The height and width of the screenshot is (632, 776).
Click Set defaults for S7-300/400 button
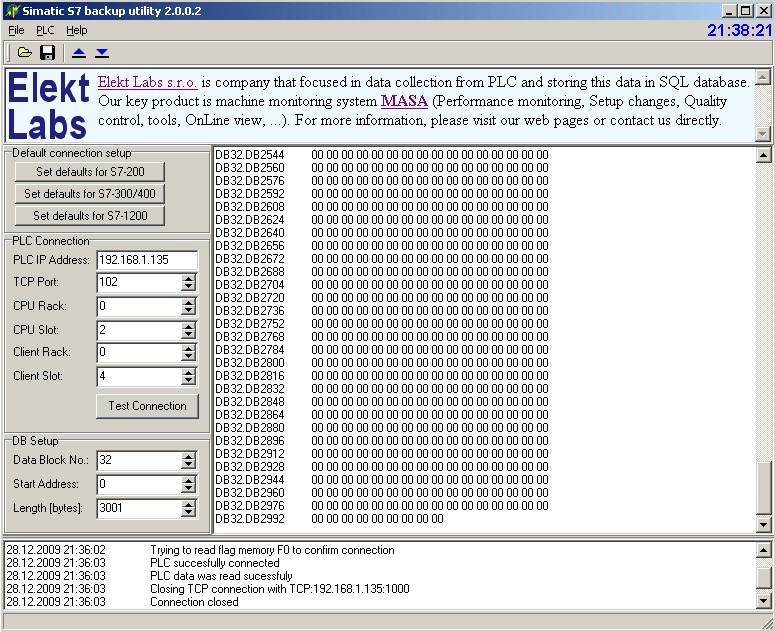[x=90, y=194]
